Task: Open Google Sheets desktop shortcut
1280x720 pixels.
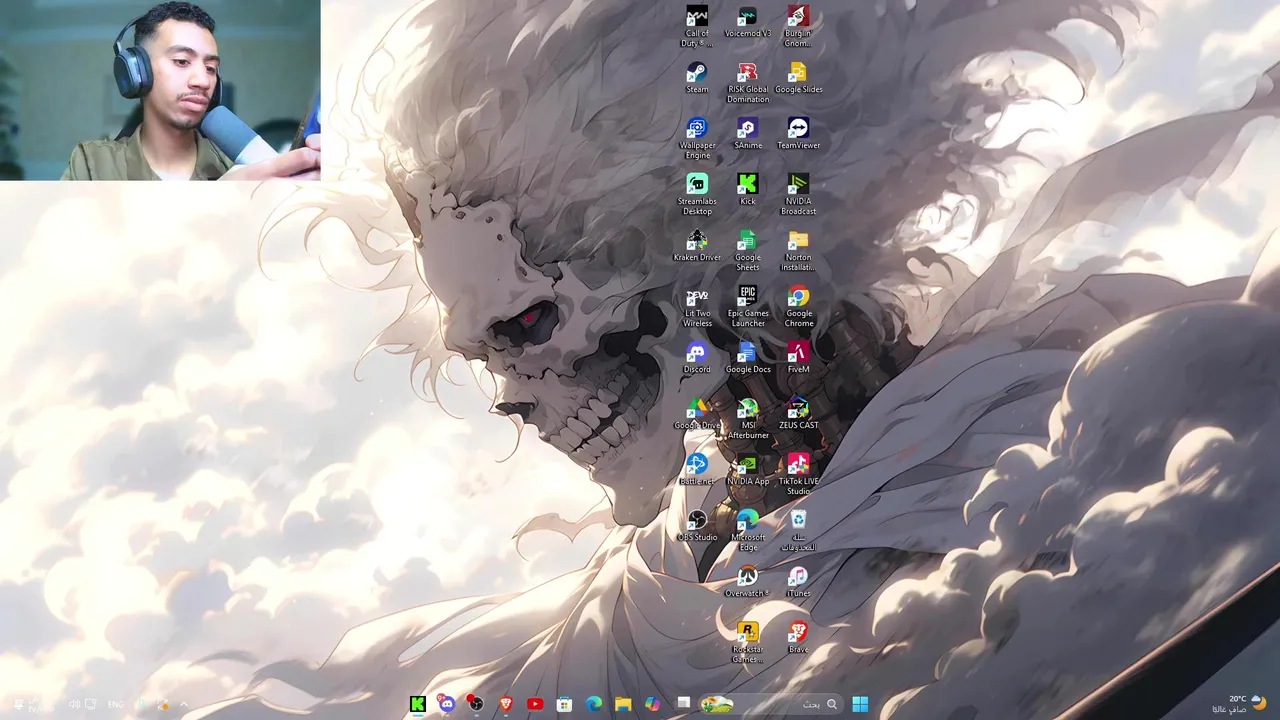Action: click(x=748, y=251)
